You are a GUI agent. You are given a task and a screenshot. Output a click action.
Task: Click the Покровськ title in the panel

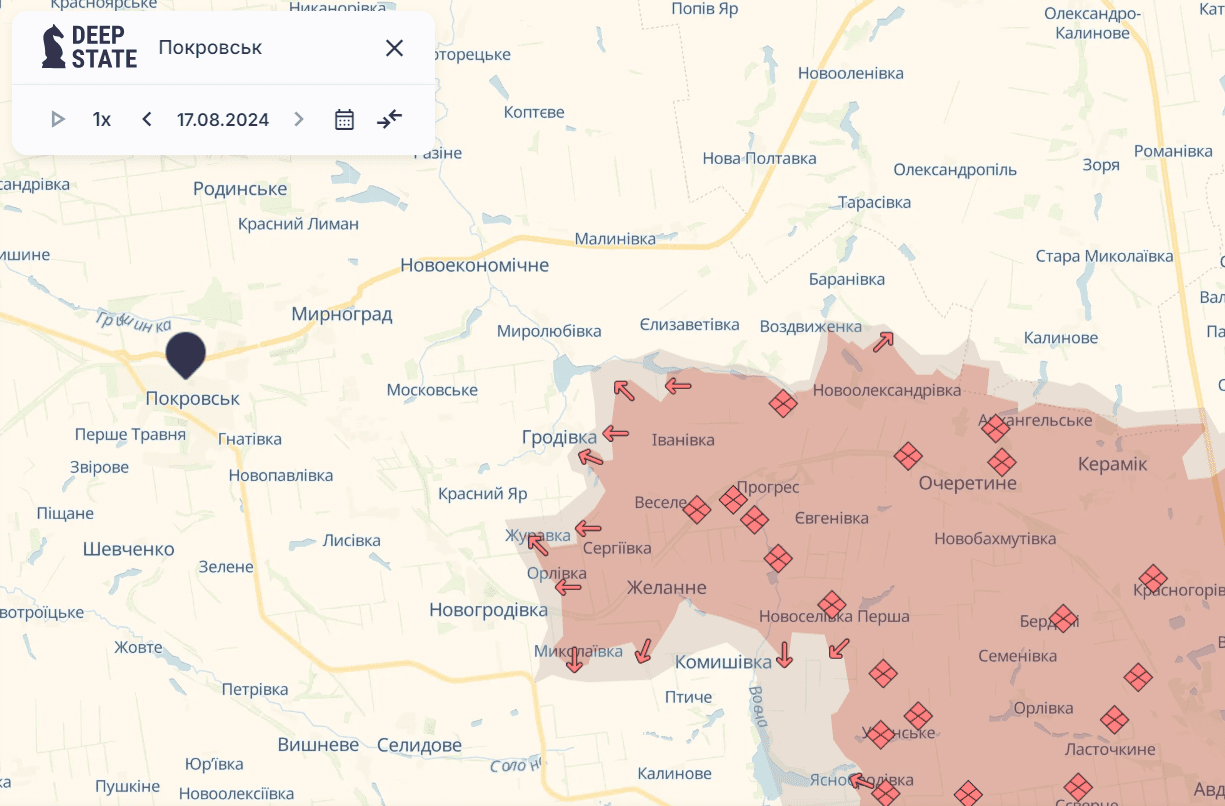(210, 48)
